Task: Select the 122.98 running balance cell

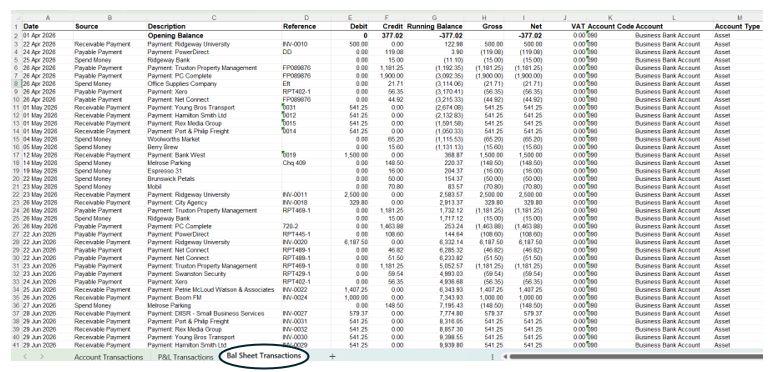Action: 434,44
